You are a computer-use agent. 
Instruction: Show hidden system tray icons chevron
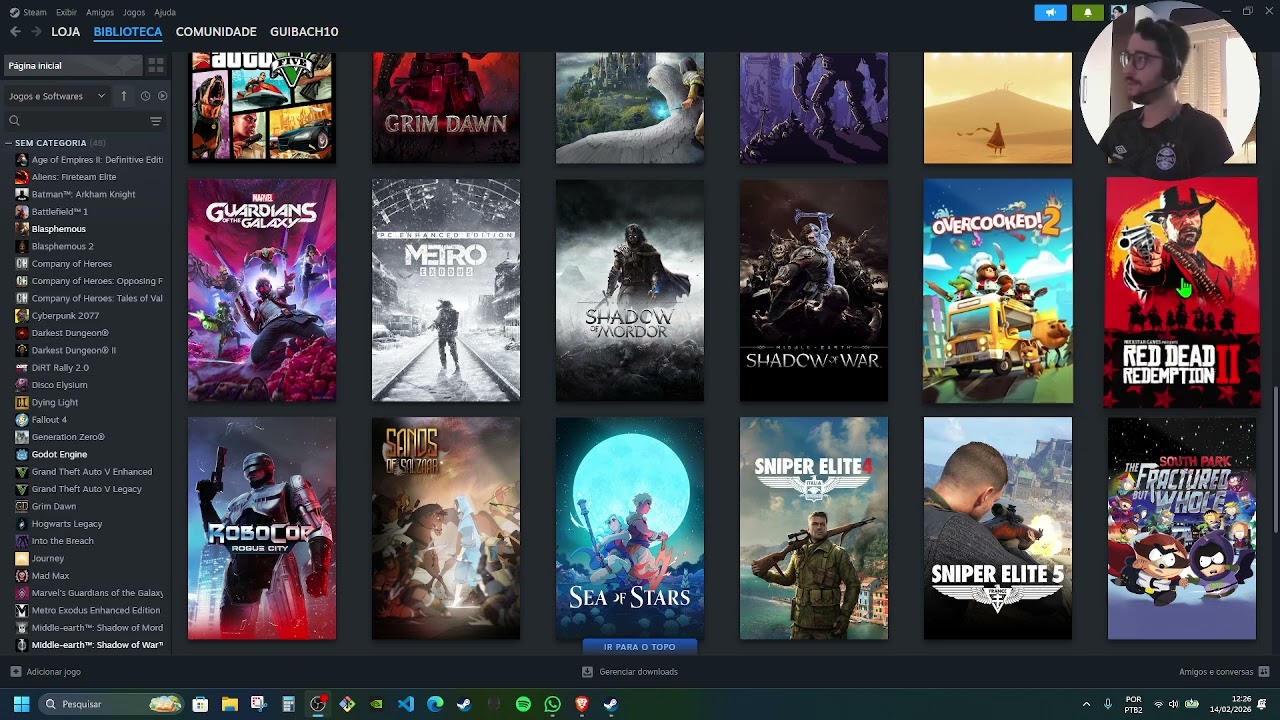point(1086,704)
